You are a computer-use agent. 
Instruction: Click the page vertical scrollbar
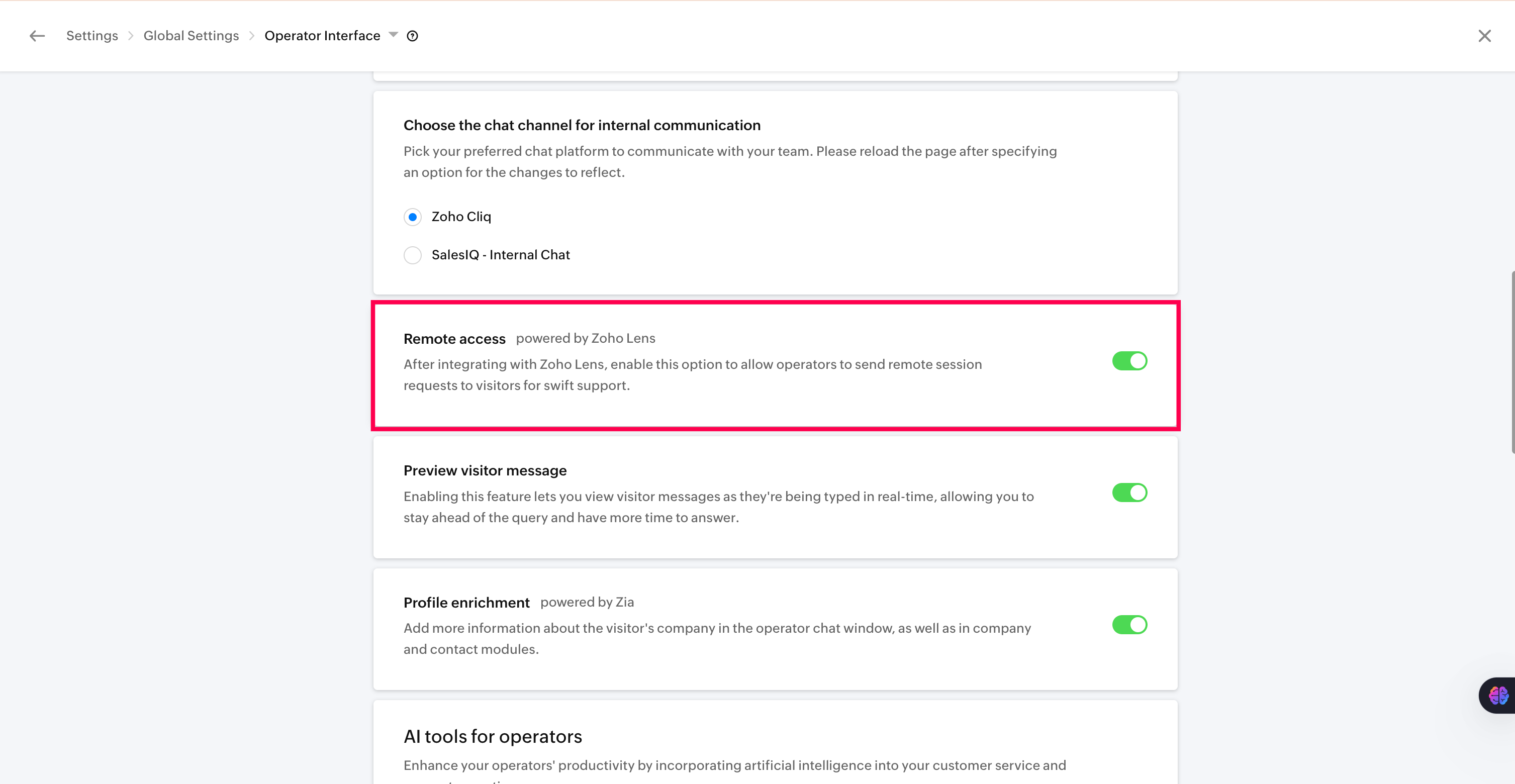tap(1512, 362)
